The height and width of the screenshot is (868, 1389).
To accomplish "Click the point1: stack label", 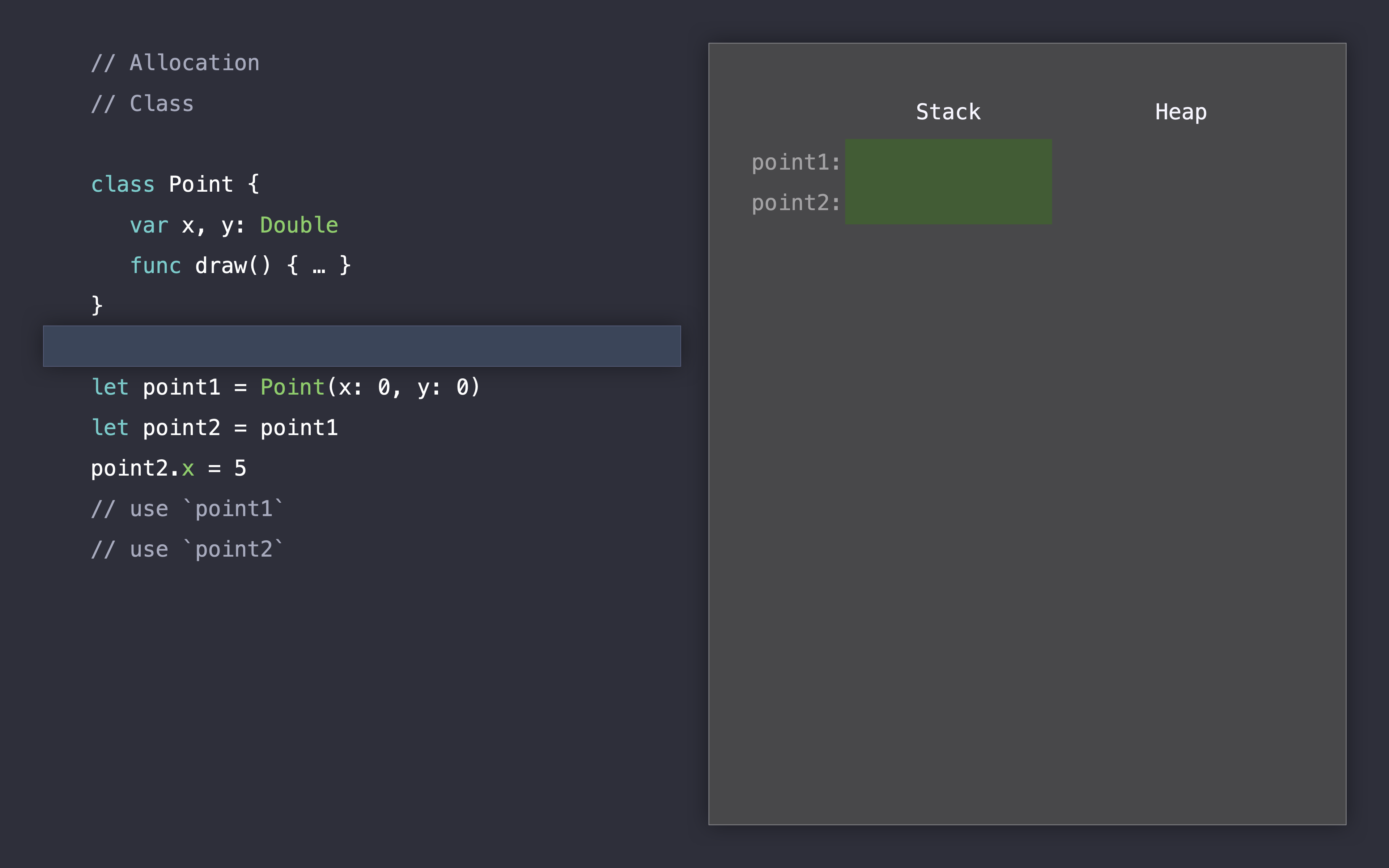I will (x=795, y=162).
